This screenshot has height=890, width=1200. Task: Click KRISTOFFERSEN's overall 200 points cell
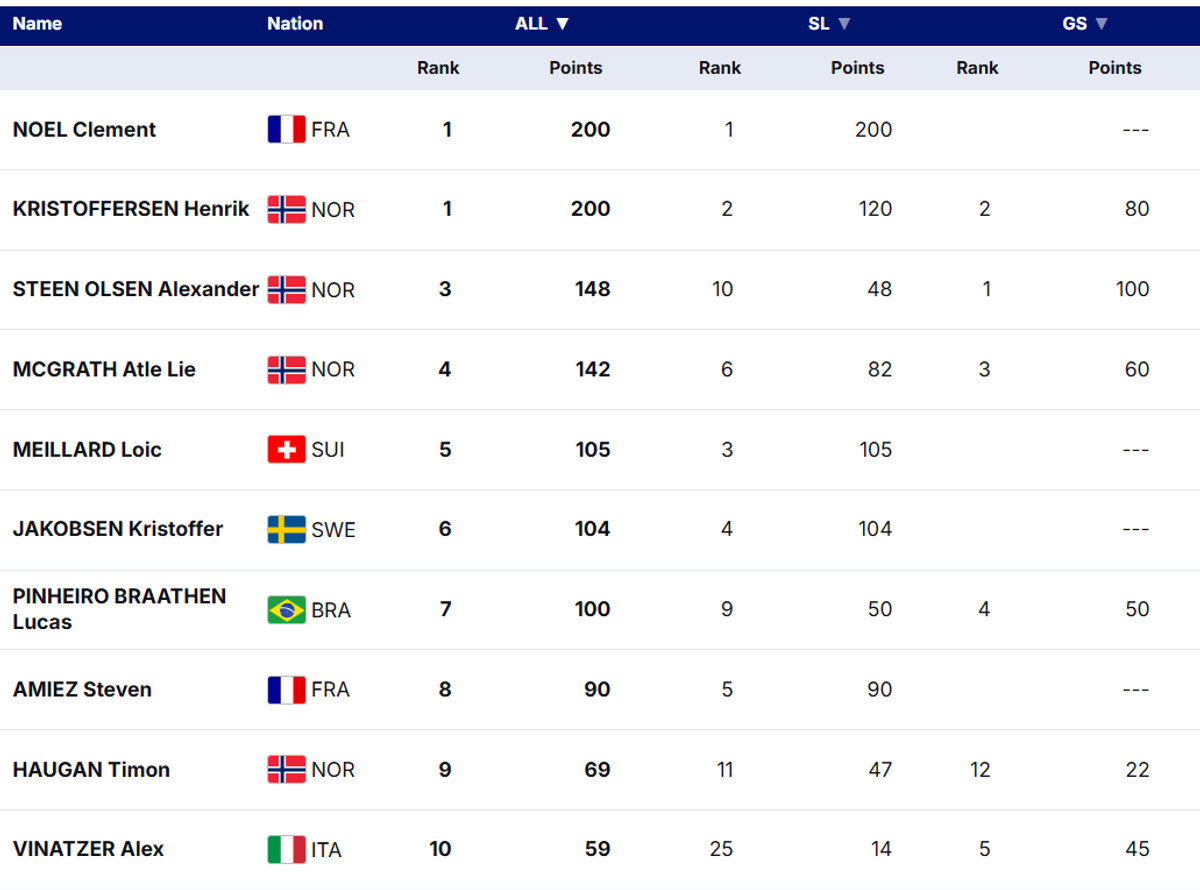click(x=590, y=209)
